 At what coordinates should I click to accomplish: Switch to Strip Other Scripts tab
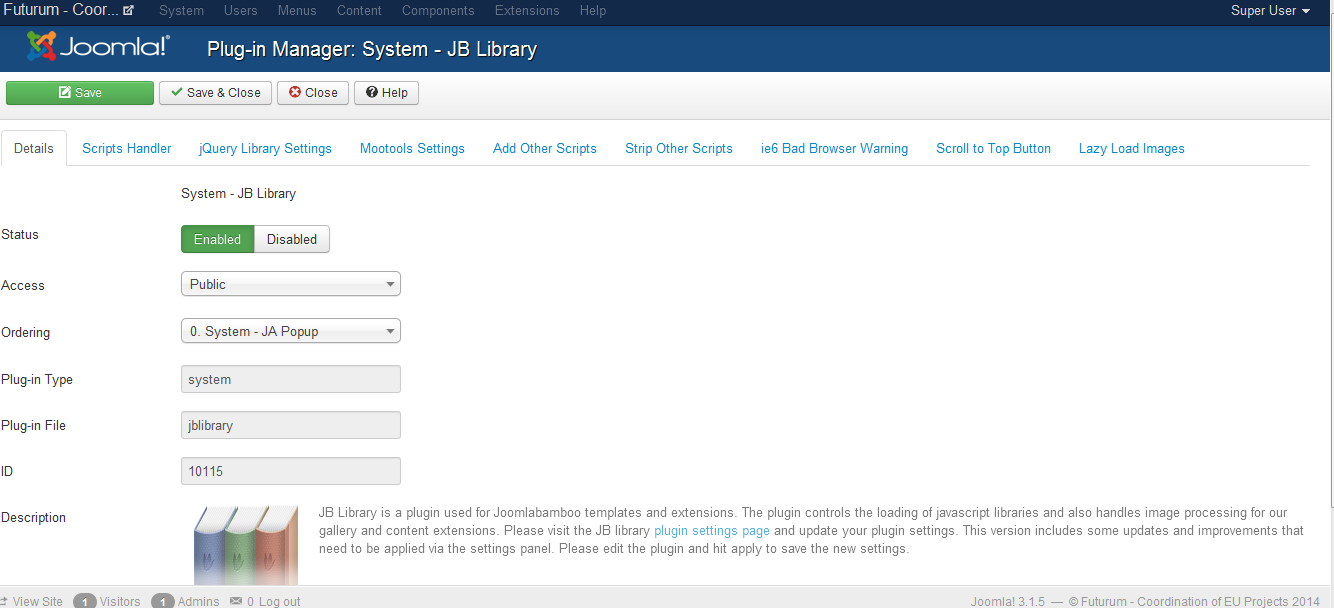(679, 148)
